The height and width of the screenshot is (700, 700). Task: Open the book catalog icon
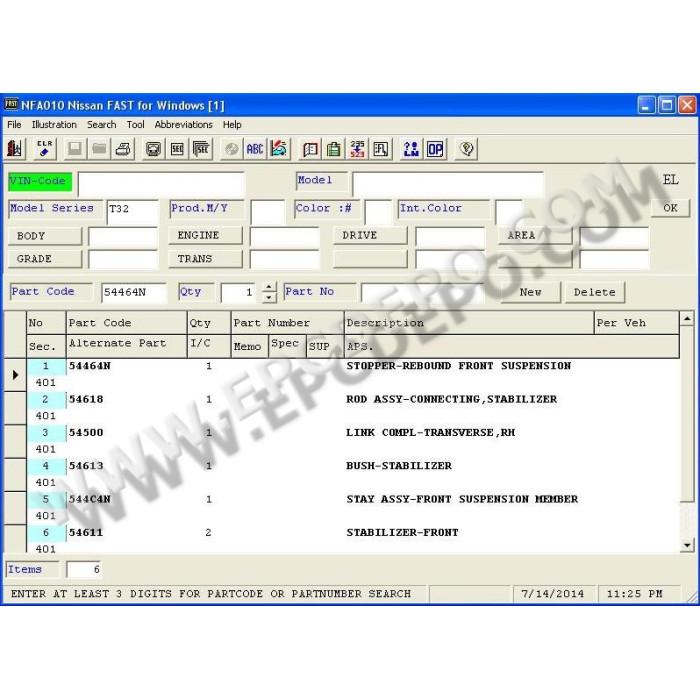coord(310,149)
